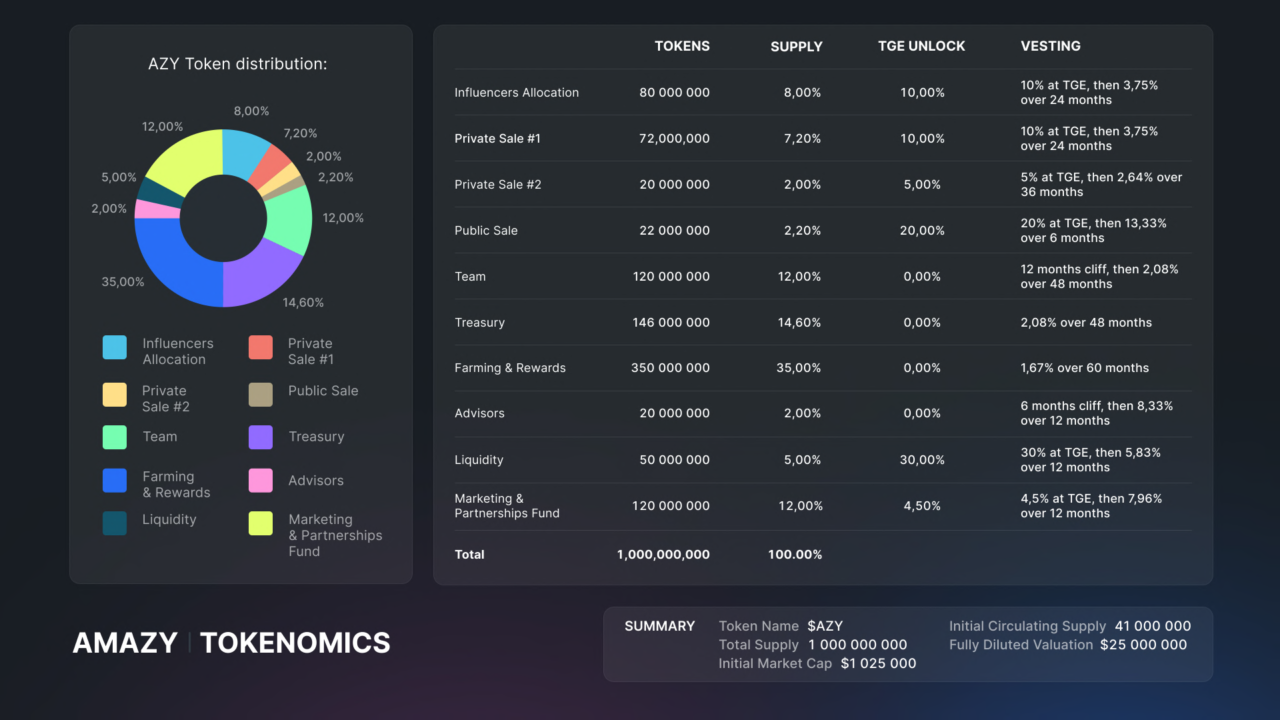Click the Public Sale tan legend swatch
This screenshot has height=720, width=1280.
261,394
